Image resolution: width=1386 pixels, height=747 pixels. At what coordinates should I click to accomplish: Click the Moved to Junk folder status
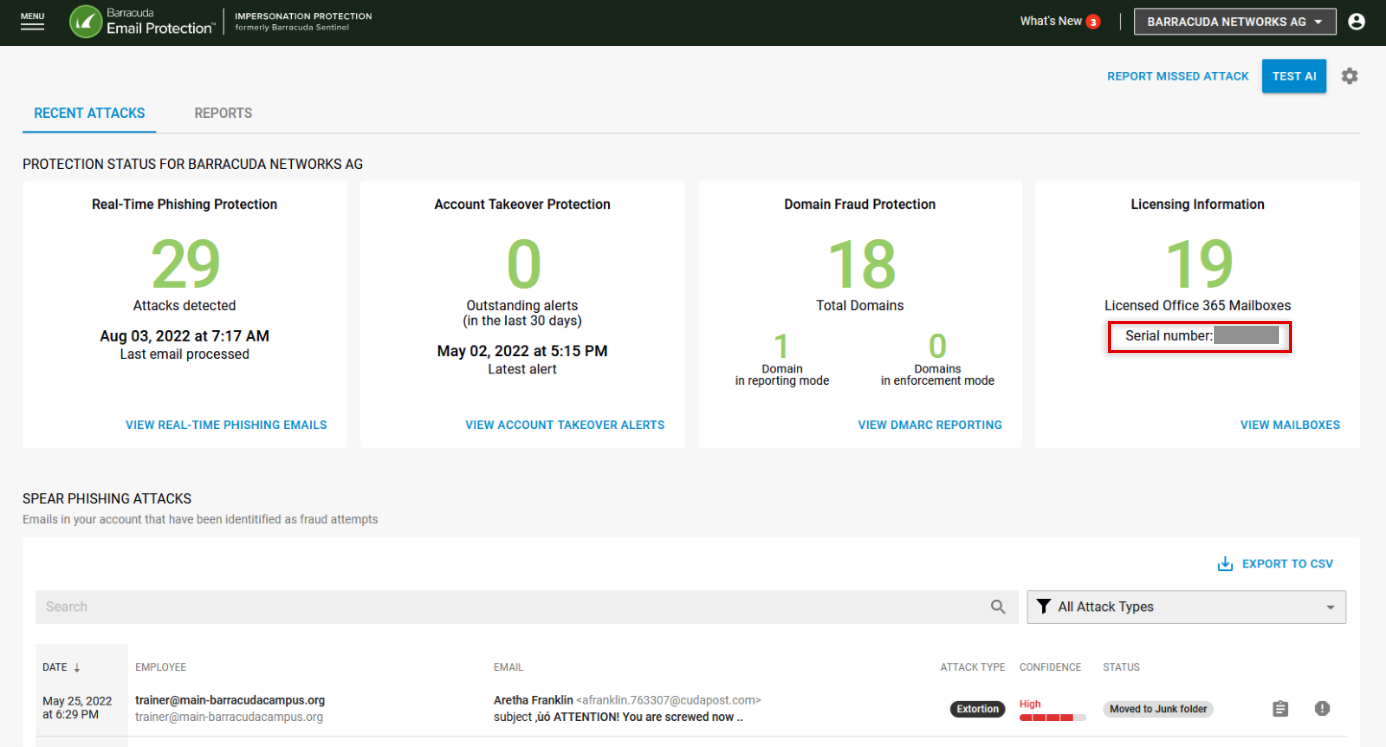1159,709
